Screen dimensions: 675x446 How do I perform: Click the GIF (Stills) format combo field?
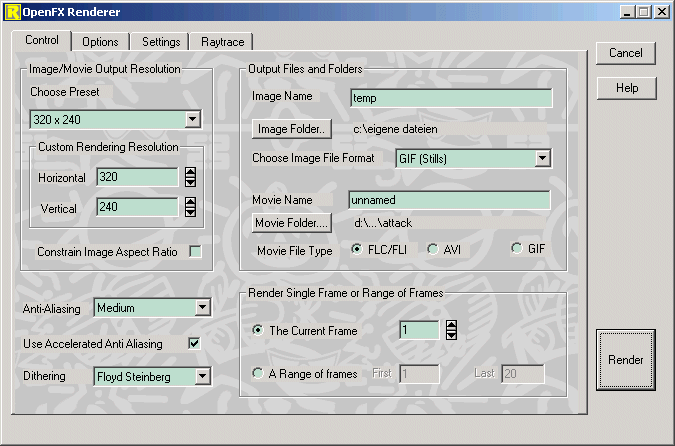[x=474, y=158]
